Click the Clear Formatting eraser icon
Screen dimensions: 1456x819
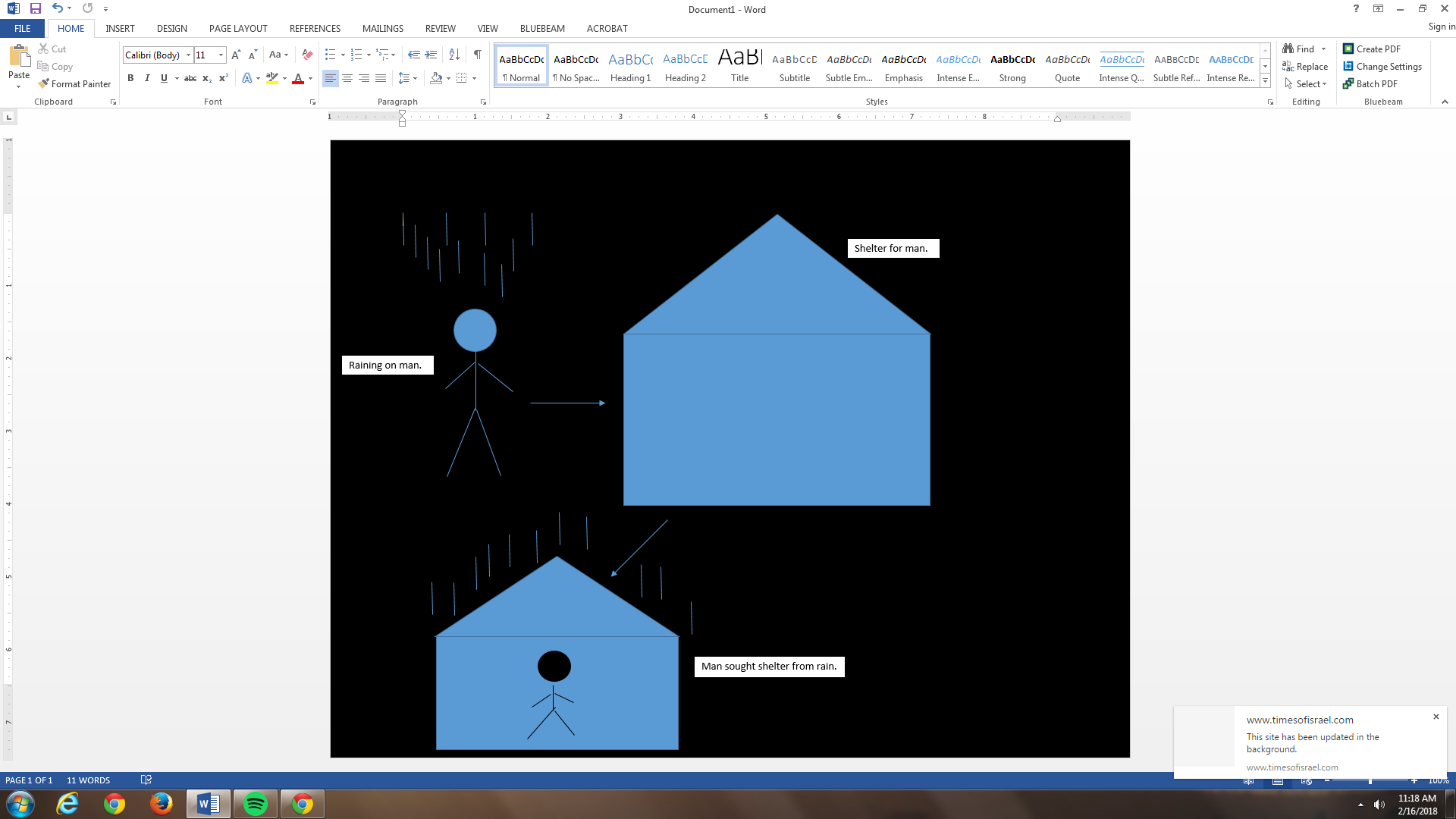click(307, 55)
